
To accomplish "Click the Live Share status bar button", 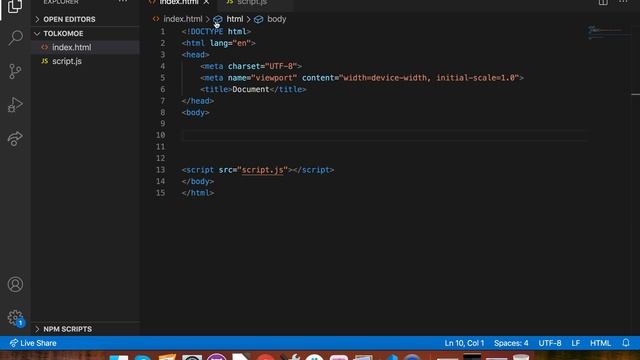I will (33, 343).
